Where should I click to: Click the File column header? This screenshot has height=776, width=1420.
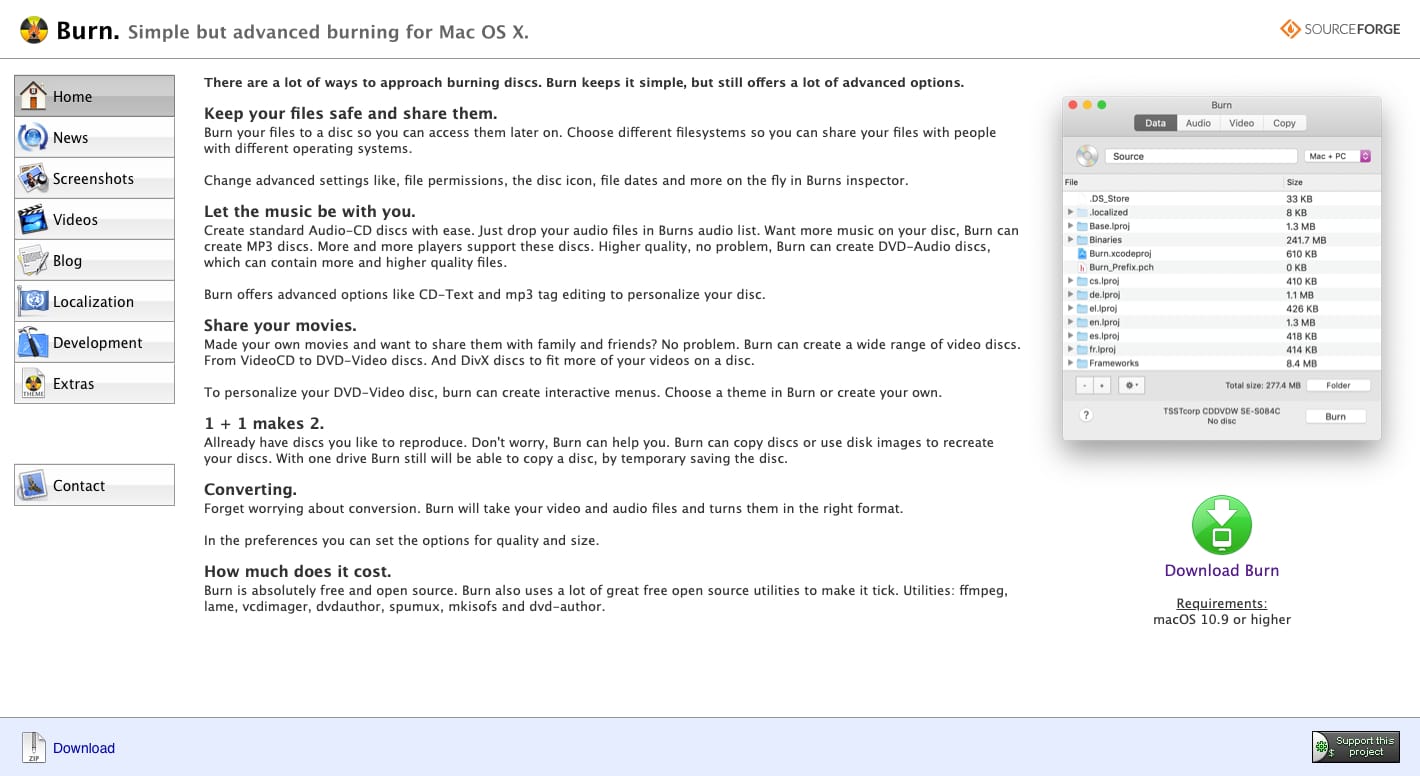(1173, 182)
